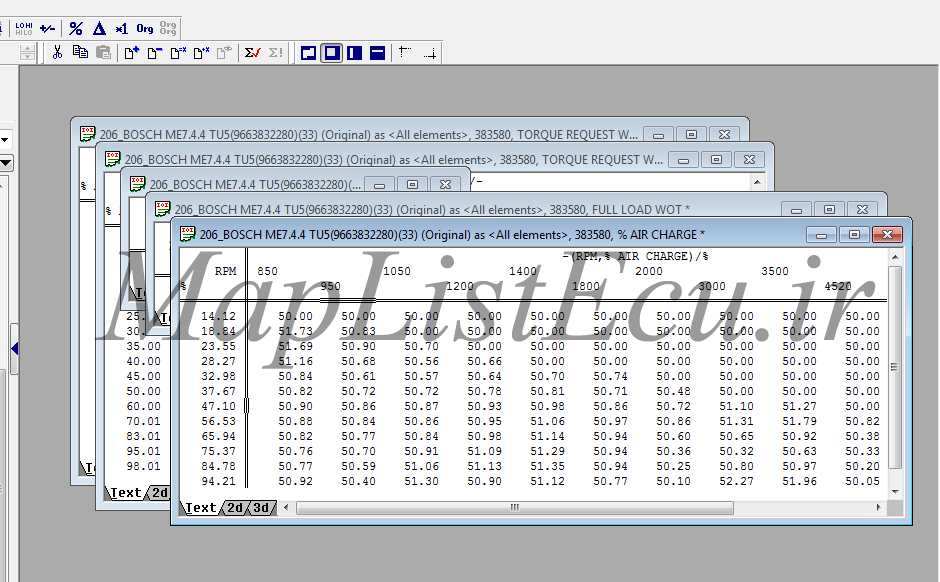Select cell with value 51.35
This screenshot has height=582, width=940.
547,466
